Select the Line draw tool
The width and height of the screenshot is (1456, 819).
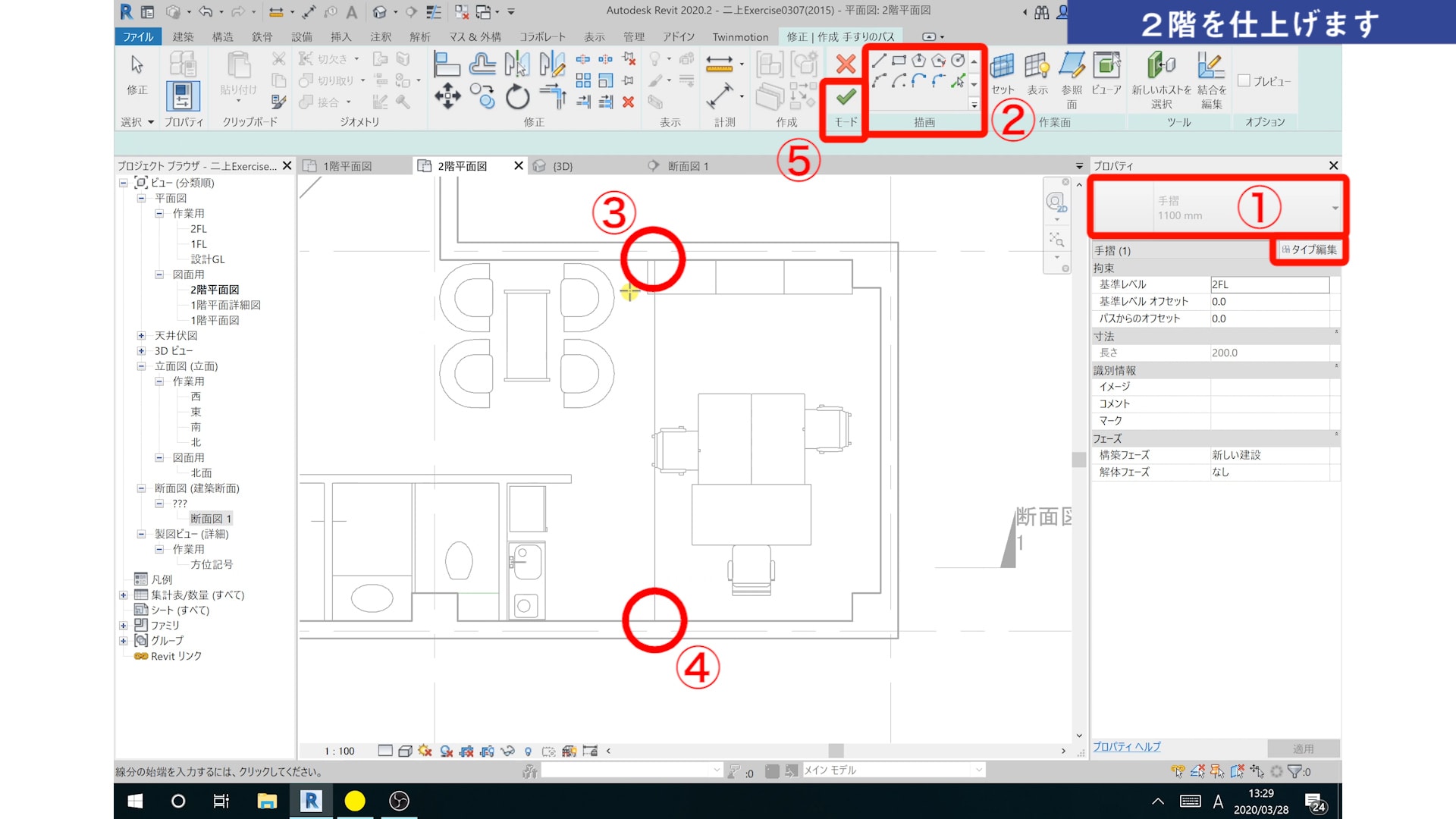(x=879, y=61)
